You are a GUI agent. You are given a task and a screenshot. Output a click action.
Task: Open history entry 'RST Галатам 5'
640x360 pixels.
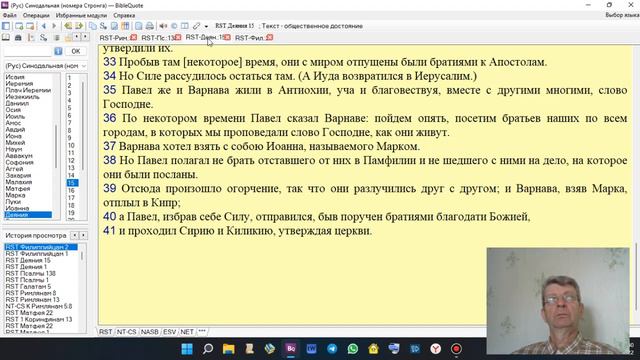[x=28, y=286]
